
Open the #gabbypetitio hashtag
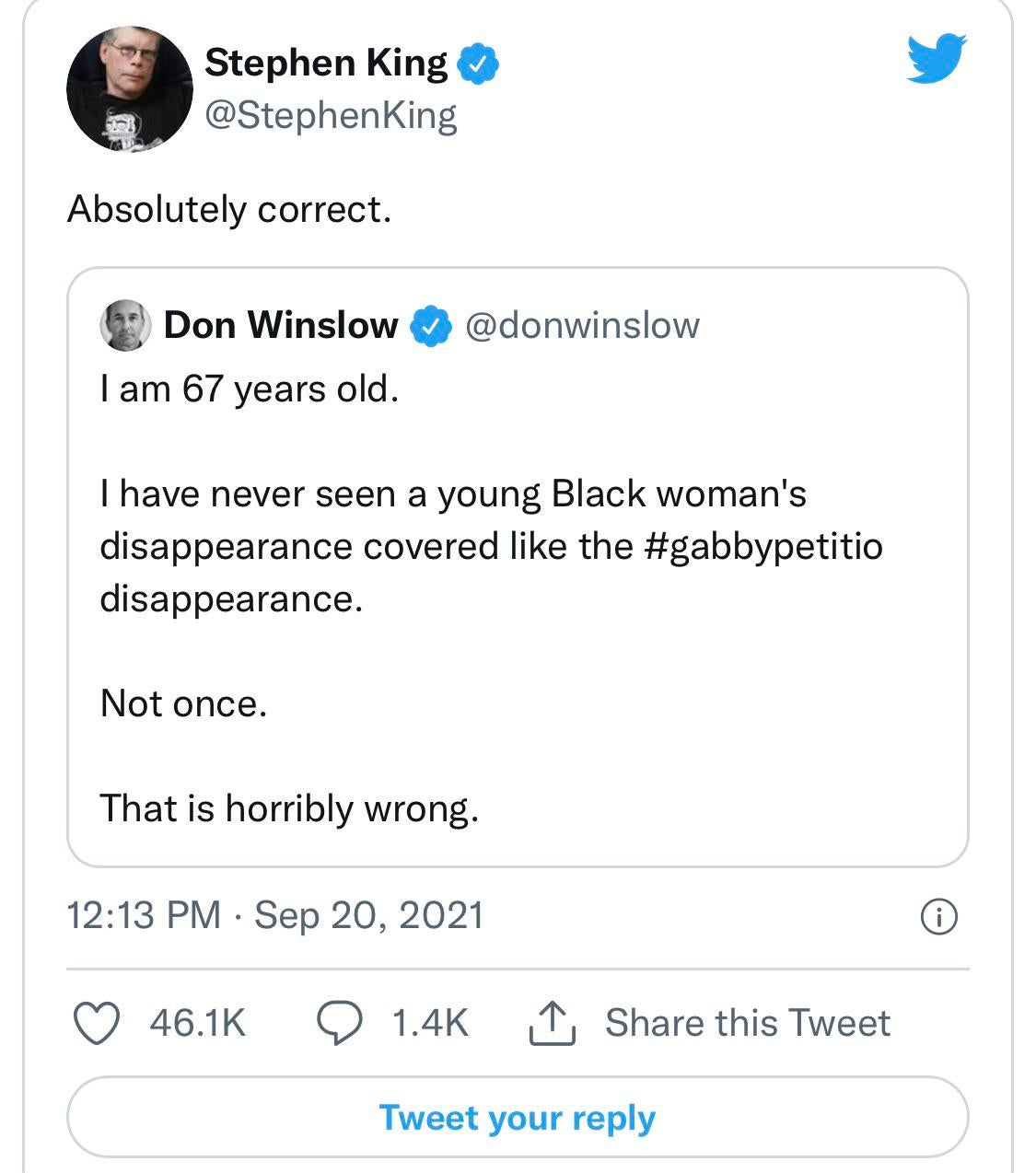pos(765,545)
